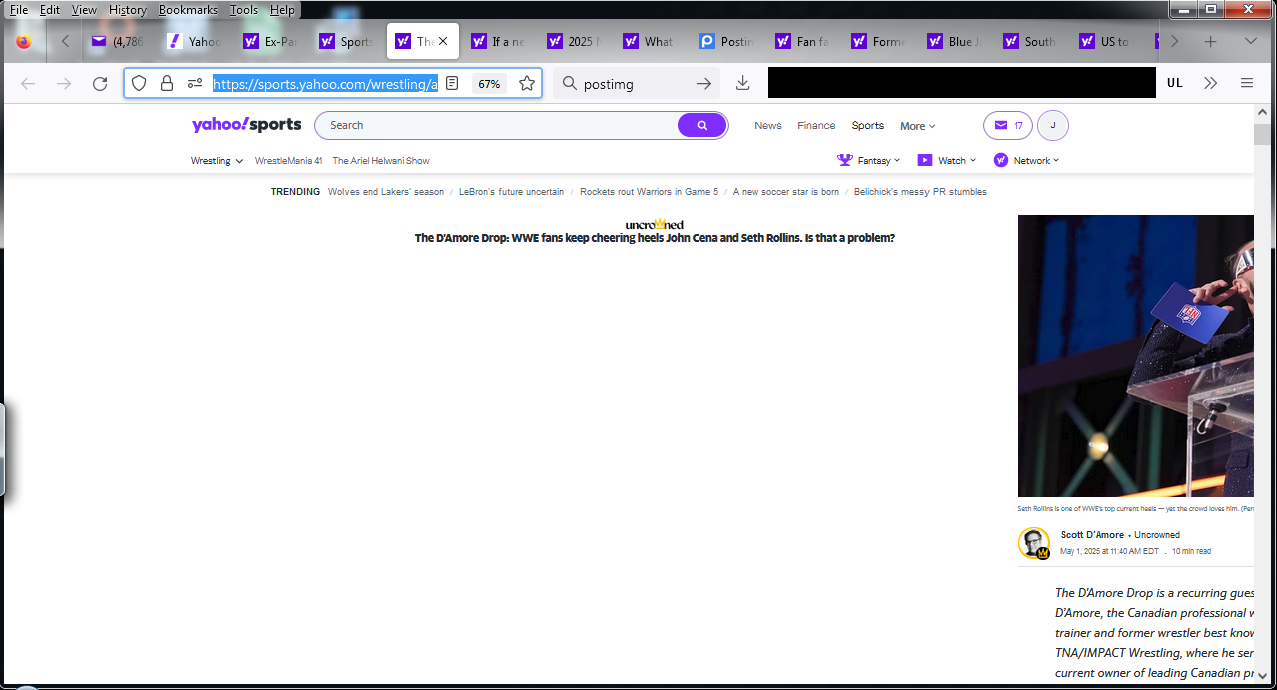Open the History menu

coord(127,10)
